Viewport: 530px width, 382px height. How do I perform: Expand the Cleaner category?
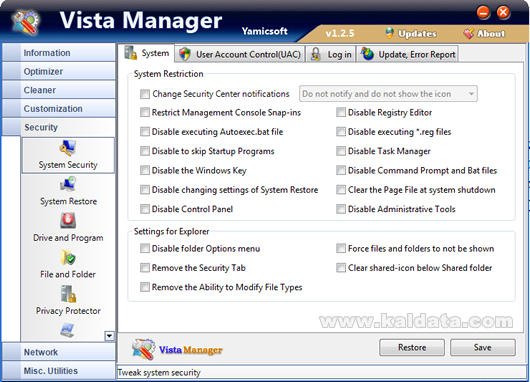tap(58, 90)
